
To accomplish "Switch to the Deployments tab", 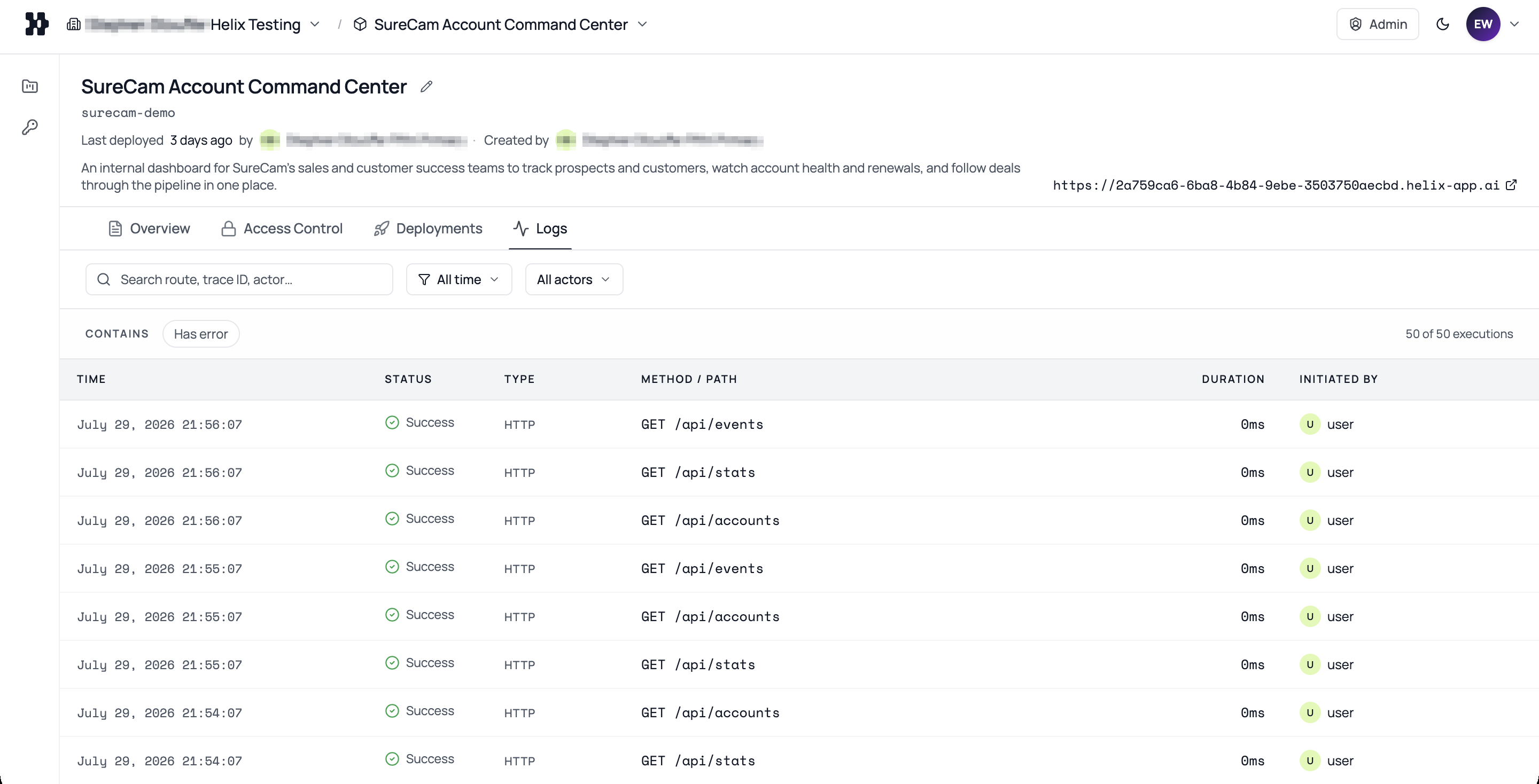I will (428, 229).
